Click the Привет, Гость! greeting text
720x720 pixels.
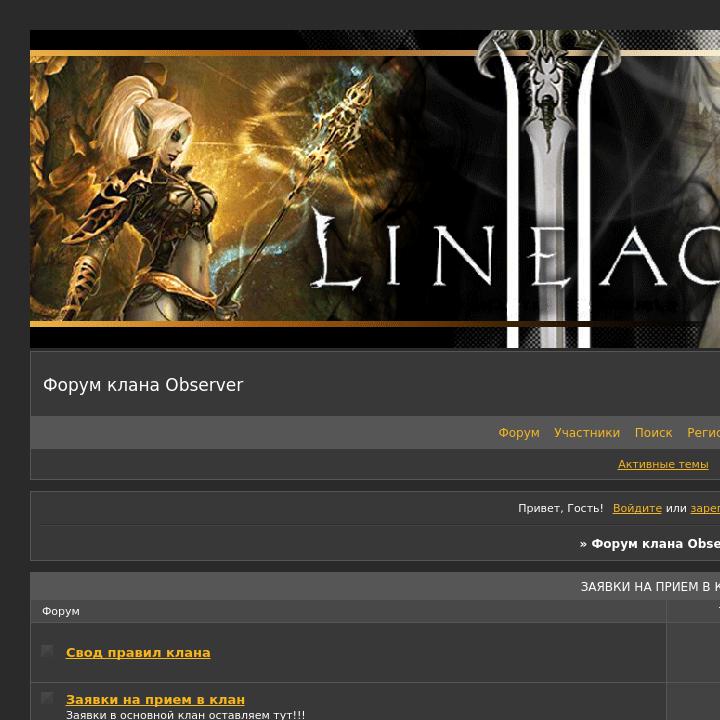click(560, 508)
